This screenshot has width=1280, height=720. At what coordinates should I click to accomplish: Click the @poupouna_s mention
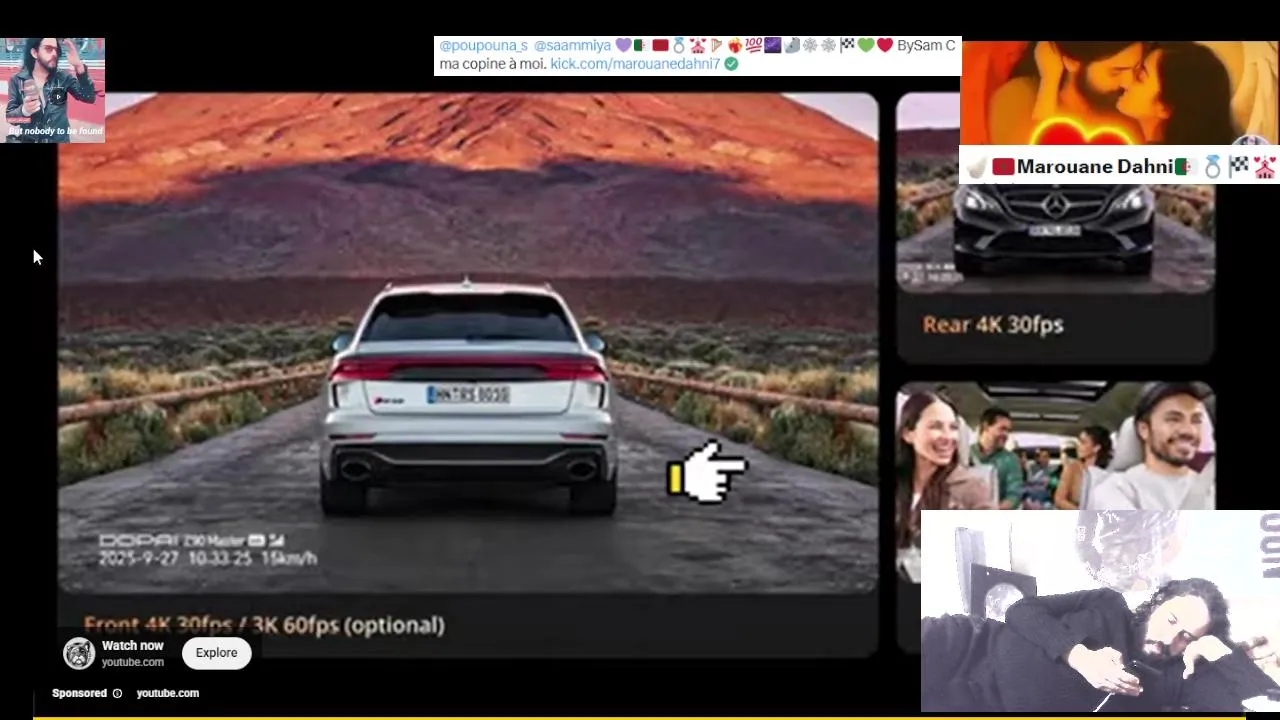click(x=483, y=46)
